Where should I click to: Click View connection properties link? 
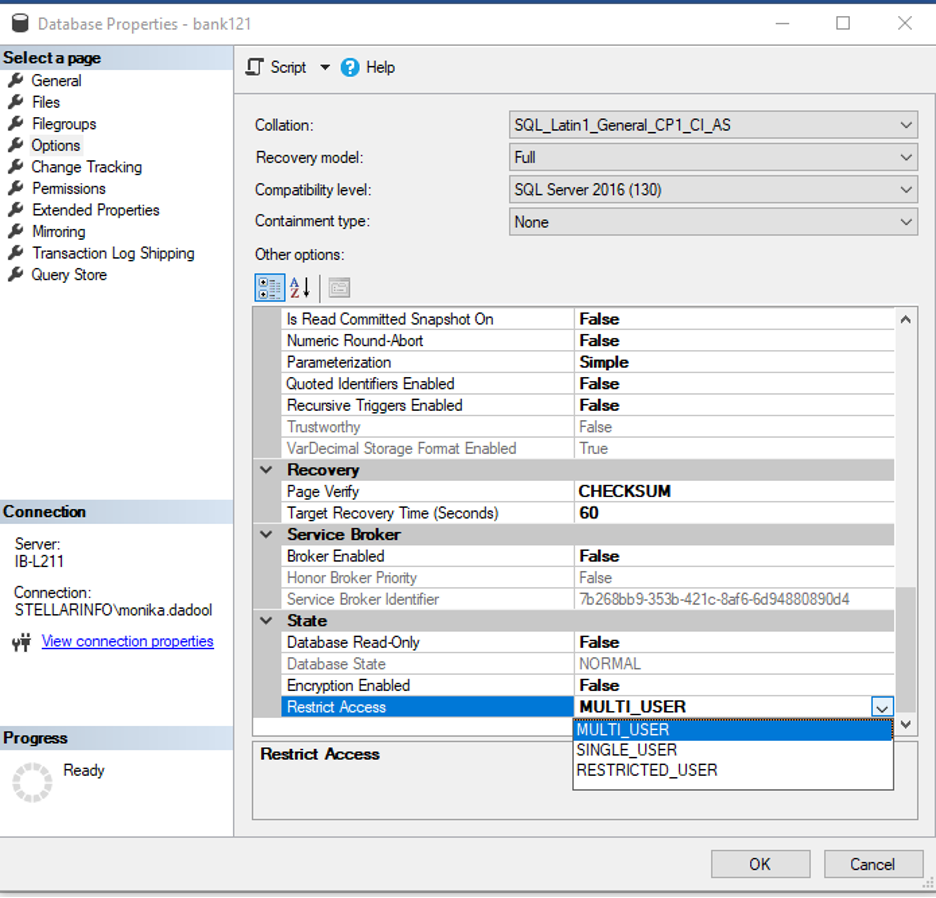pyautogui.click(x=127, y=641)
